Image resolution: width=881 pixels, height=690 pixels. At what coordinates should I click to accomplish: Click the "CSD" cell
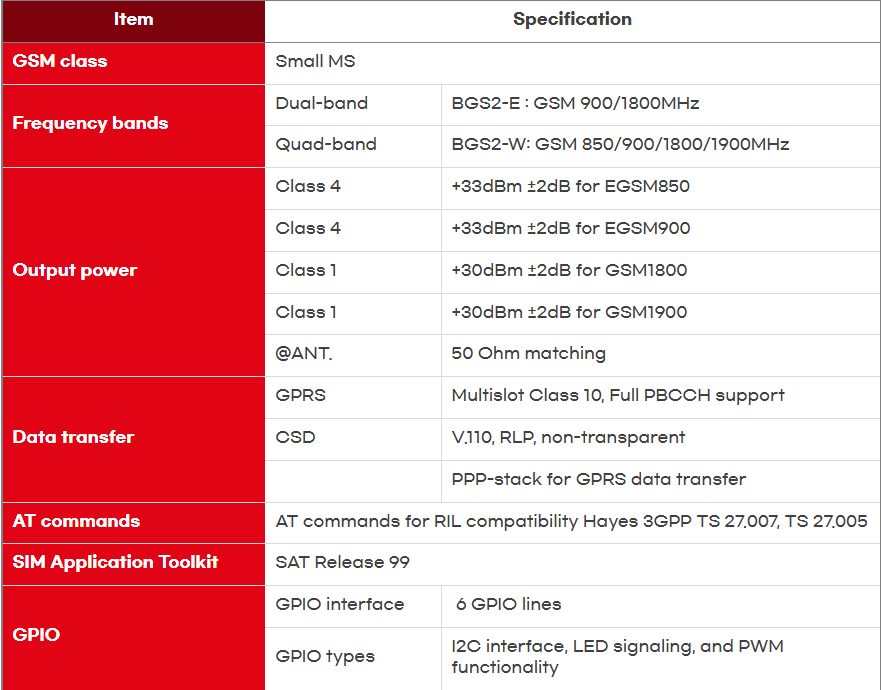click(x=292, y=437)
